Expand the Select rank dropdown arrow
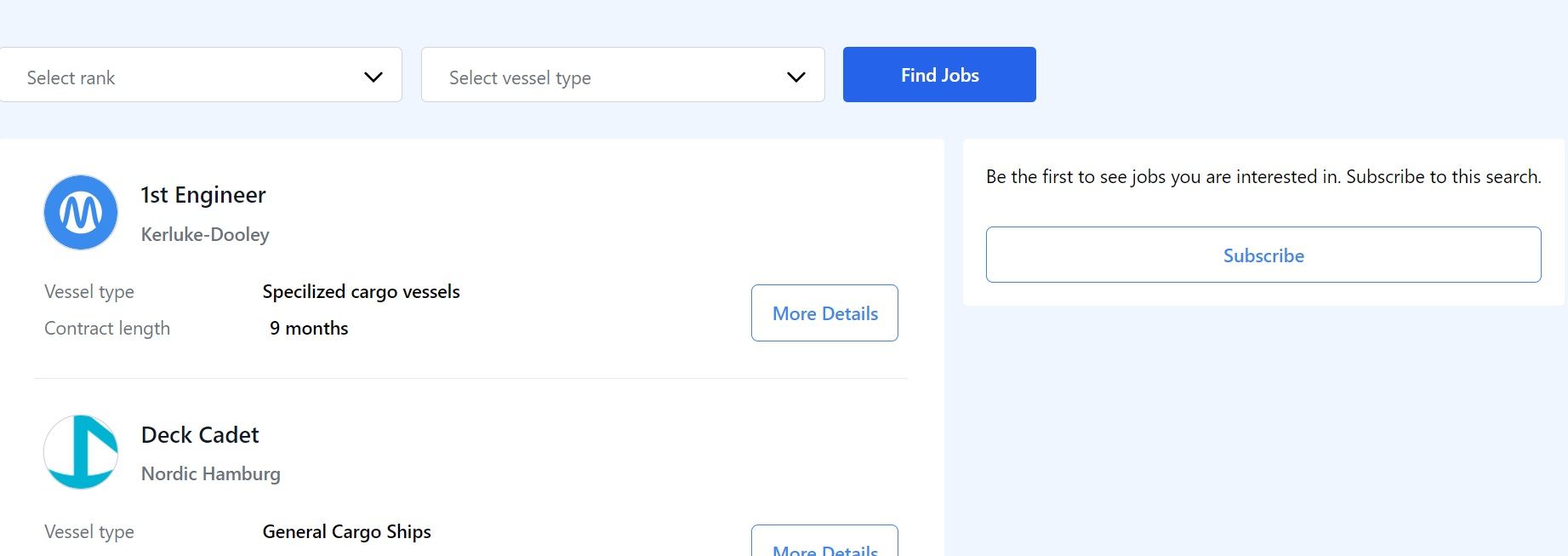This screenshot has width=1568, height=556. (x=373, y=77)
